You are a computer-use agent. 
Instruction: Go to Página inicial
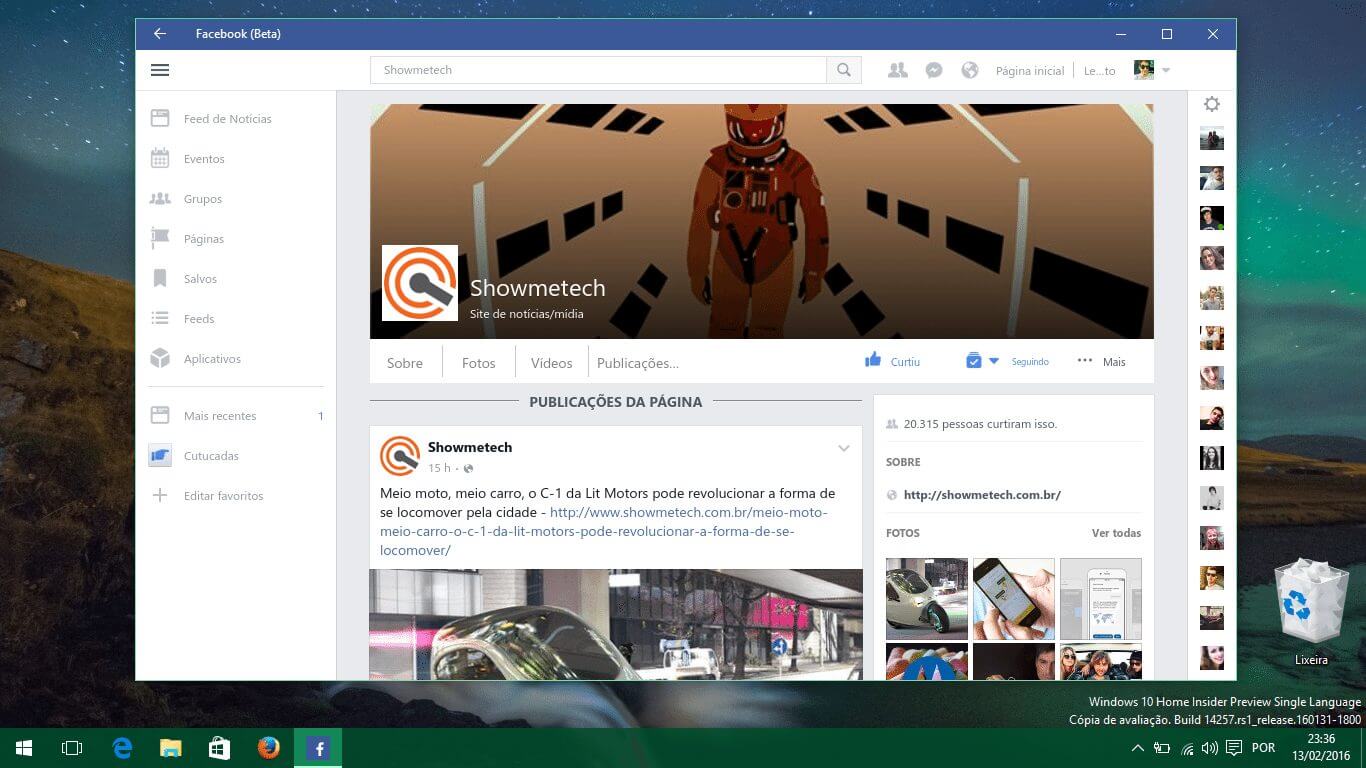(1030, 71)
